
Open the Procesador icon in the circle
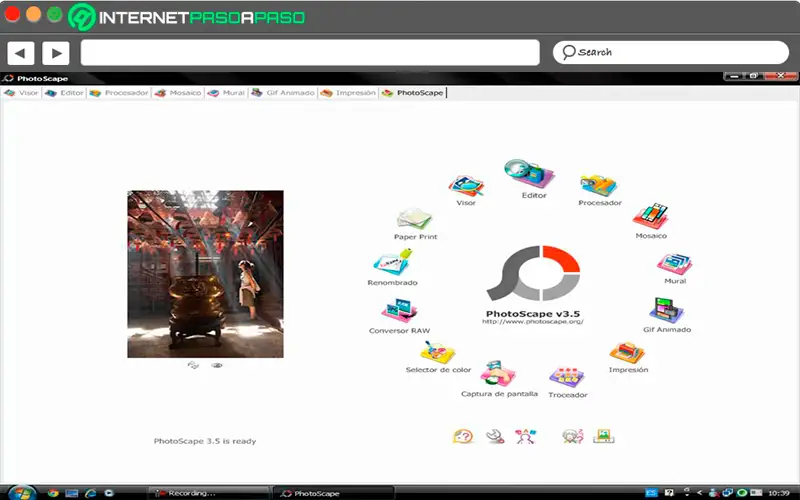tap(598, 186)
